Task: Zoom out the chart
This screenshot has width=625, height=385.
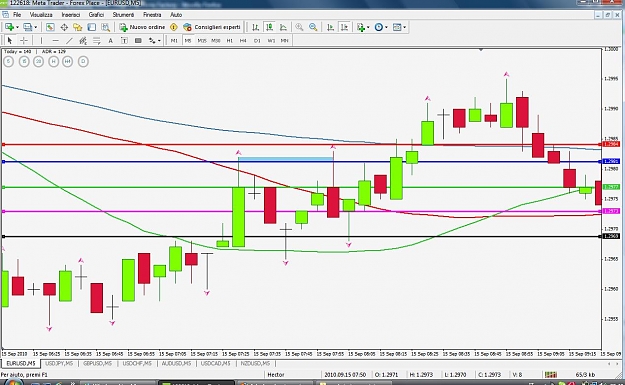Action: click(x=313, y=27)
